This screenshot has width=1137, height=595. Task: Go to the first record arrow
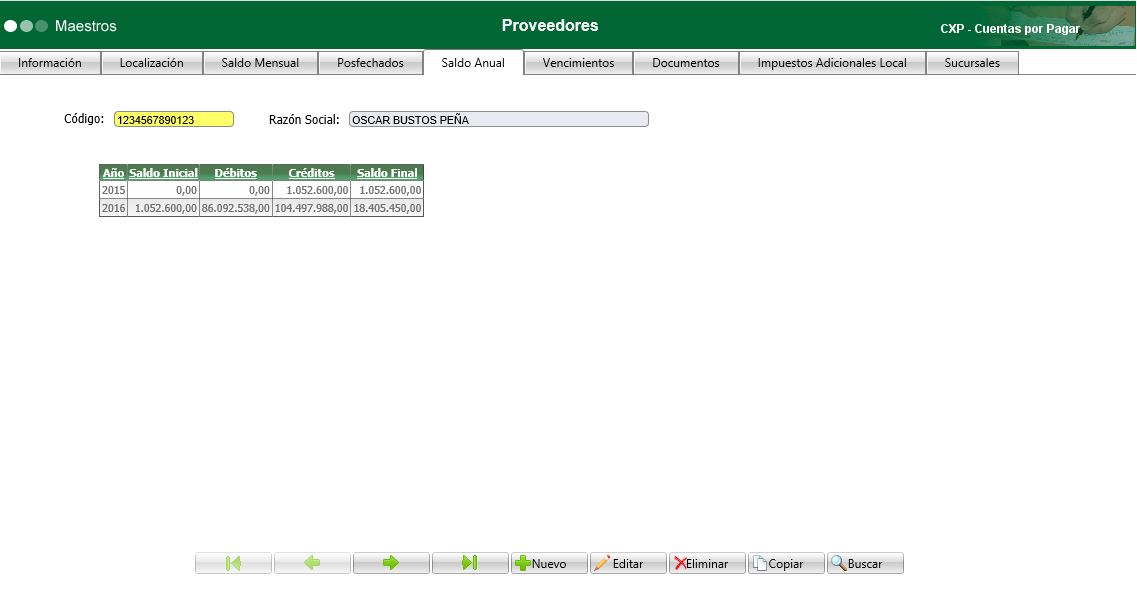pyautogui.click(x=233, y=563)
